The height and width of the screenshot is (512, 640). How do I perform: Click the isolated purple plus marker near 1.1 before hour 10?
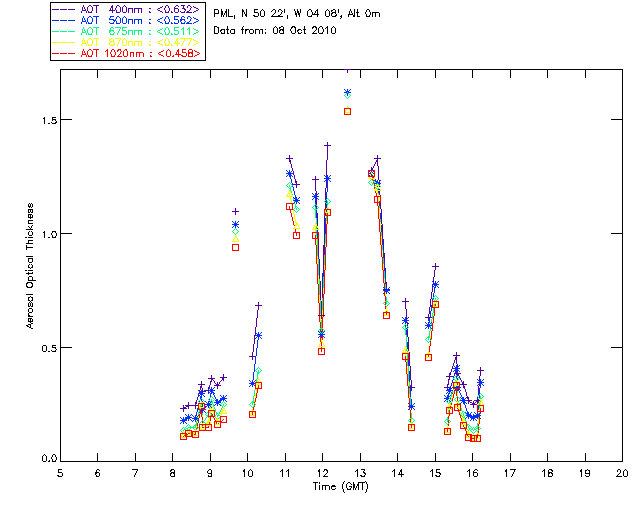coord(235,211)
